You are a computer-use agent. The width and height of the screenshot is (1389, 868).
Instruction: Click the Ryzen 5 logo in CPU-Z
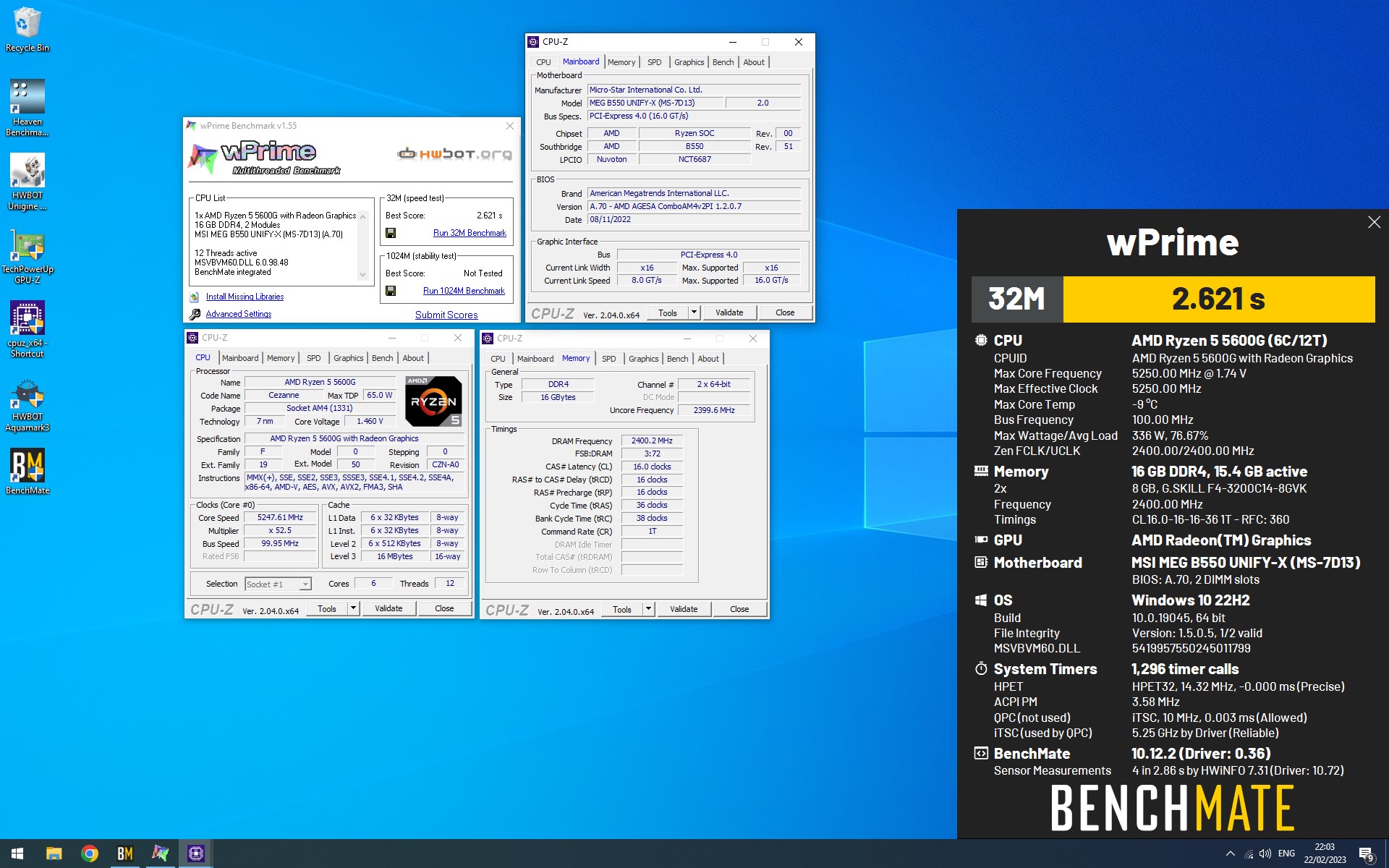coord(433,401)
